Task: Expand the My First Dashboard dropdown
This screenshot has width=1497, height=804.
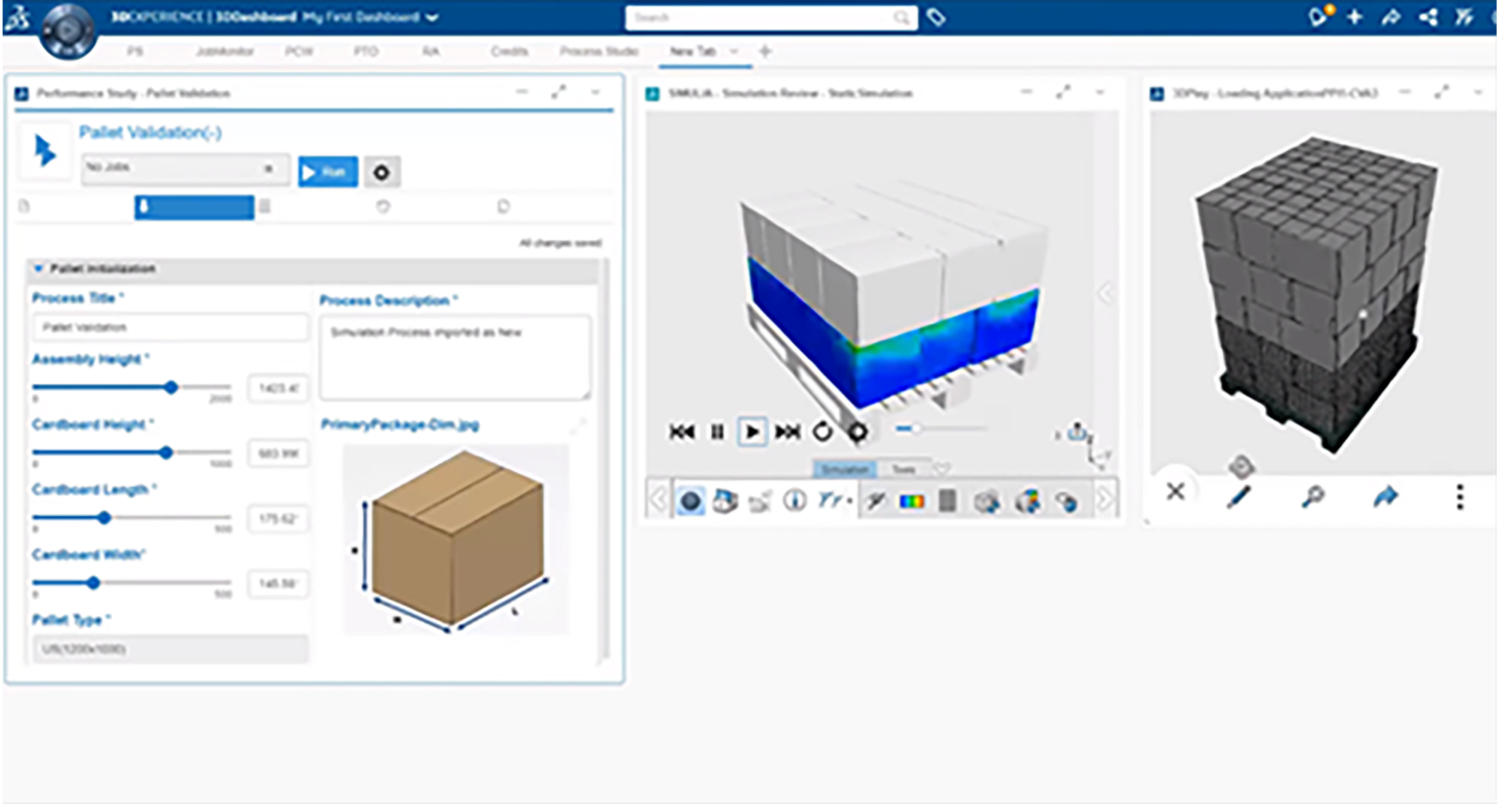Action: (x=431, y=18)
